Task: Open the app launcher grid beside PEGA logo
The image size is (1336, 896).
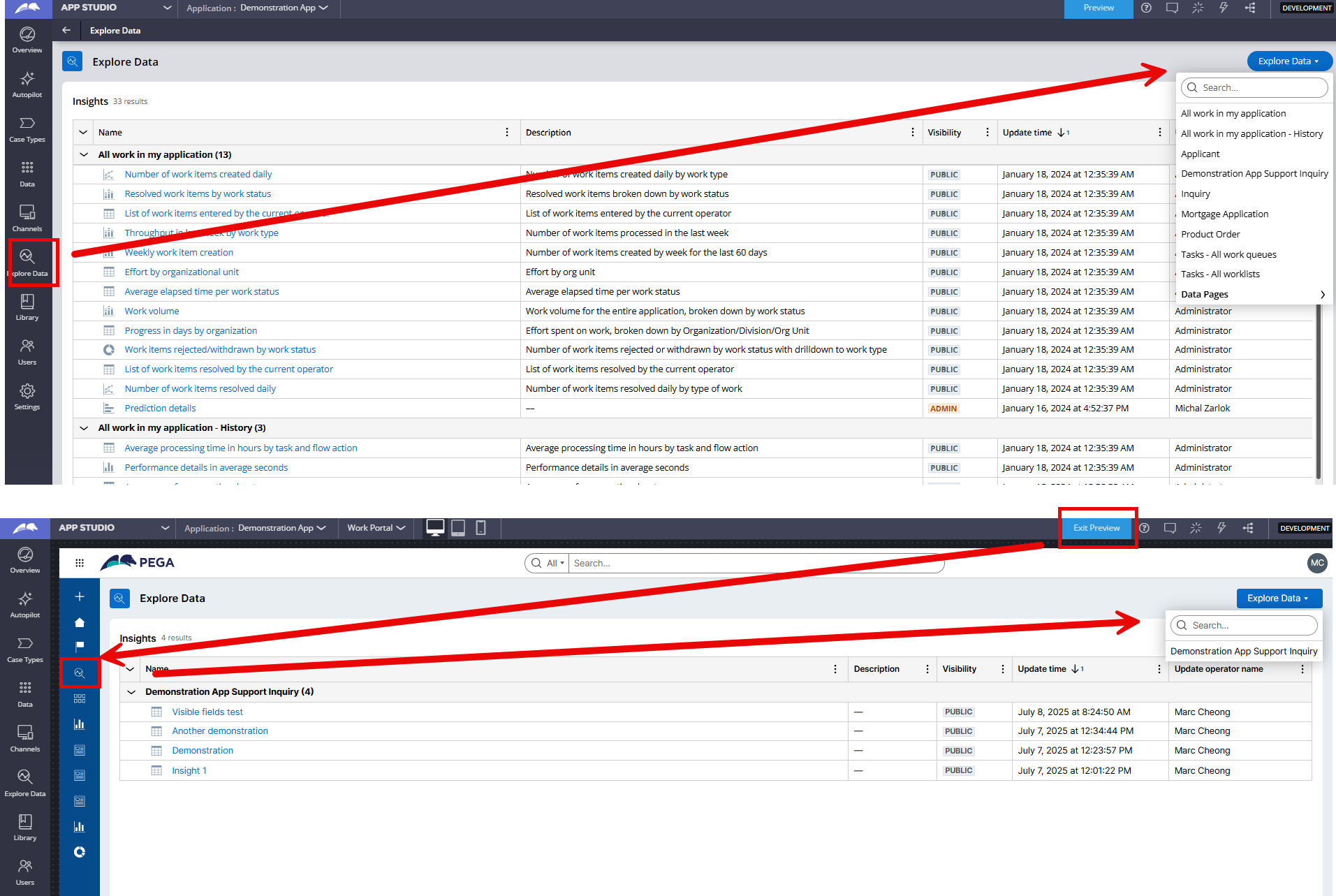Action: [80, 563]
